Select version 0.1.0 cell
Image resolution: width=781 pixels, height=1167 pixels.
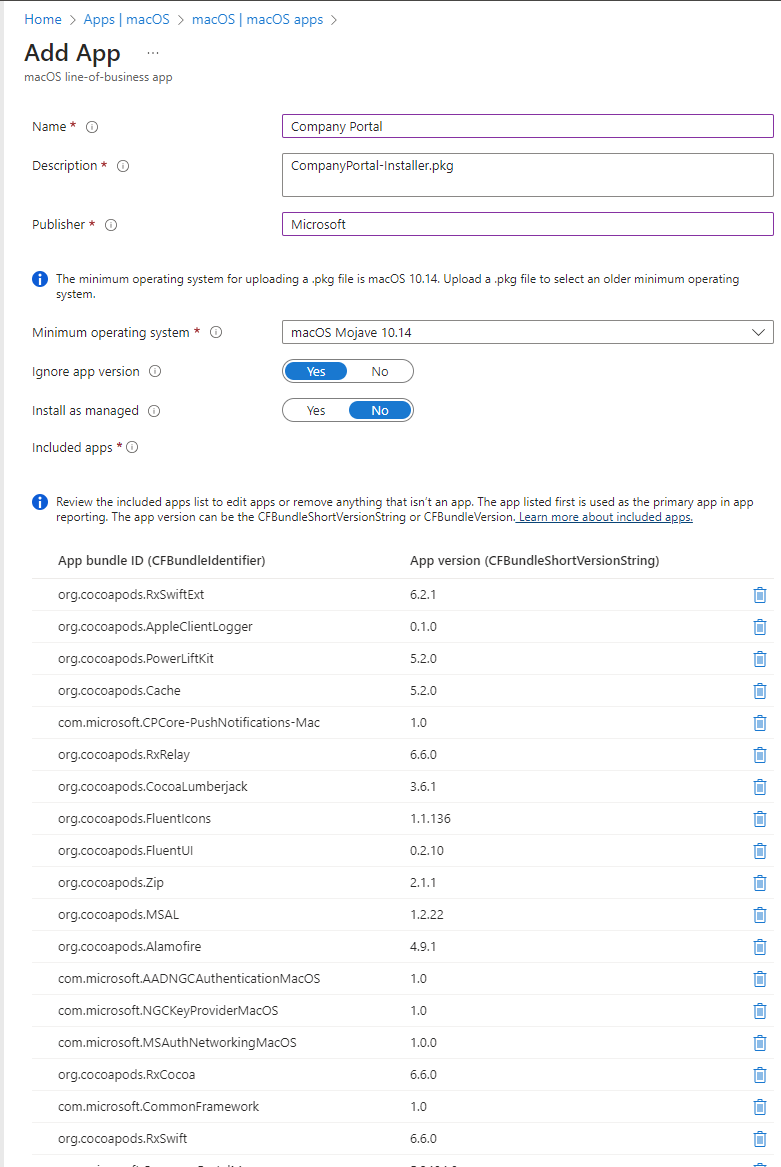point(423,627)
